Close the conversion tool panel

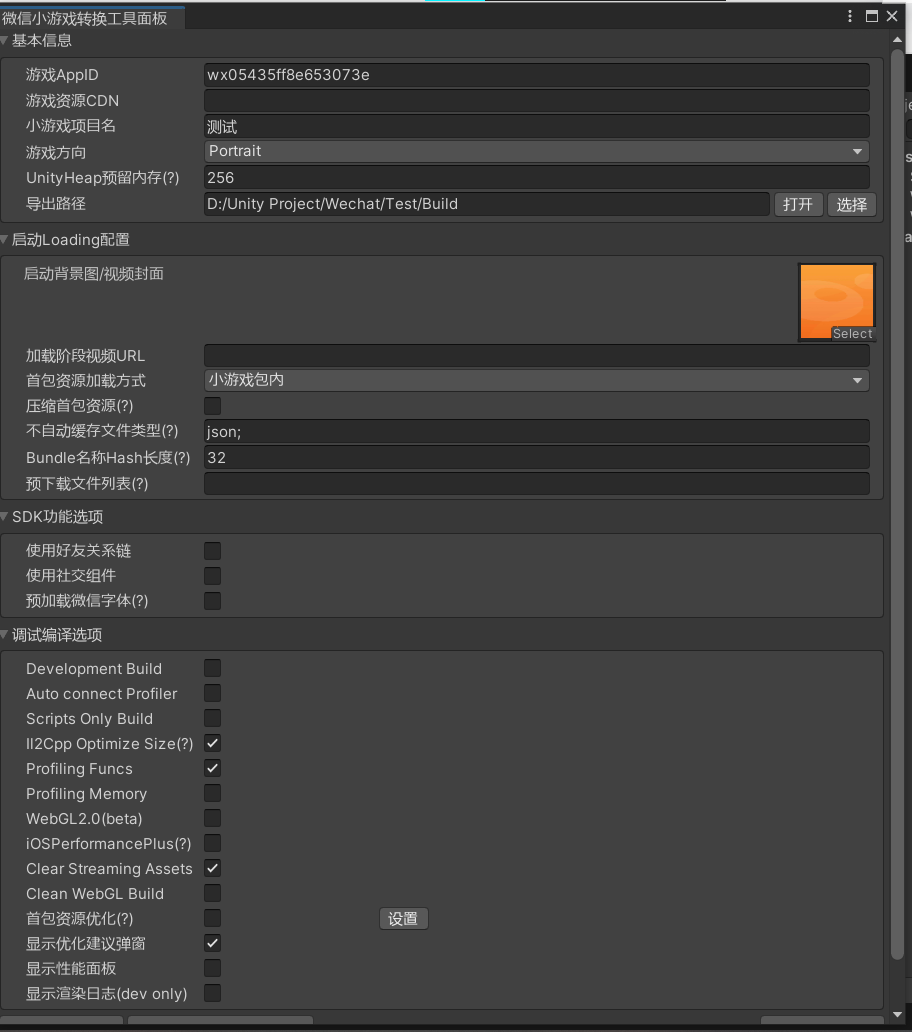click(x=892, y=16)
